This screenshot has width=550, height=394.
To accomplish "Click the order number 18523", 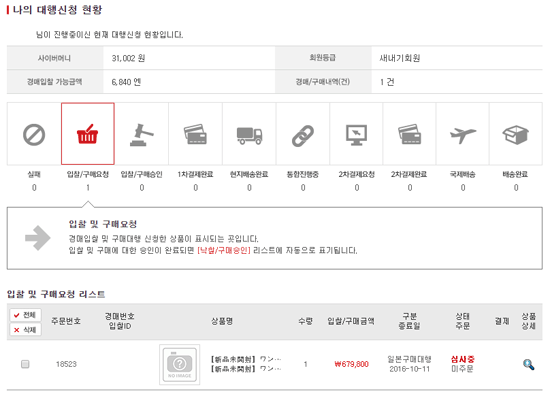I will [x=66, y=364].
